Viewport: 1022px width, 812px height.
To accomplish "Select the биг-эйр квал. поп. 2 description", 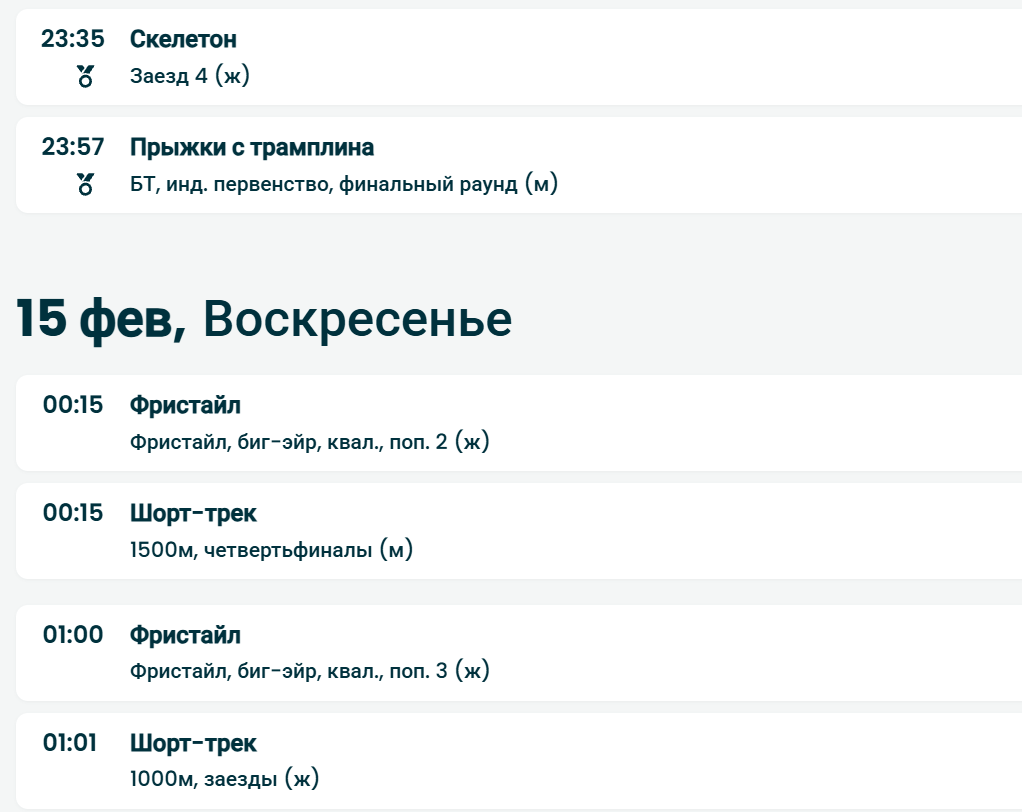I will point(310,442).
